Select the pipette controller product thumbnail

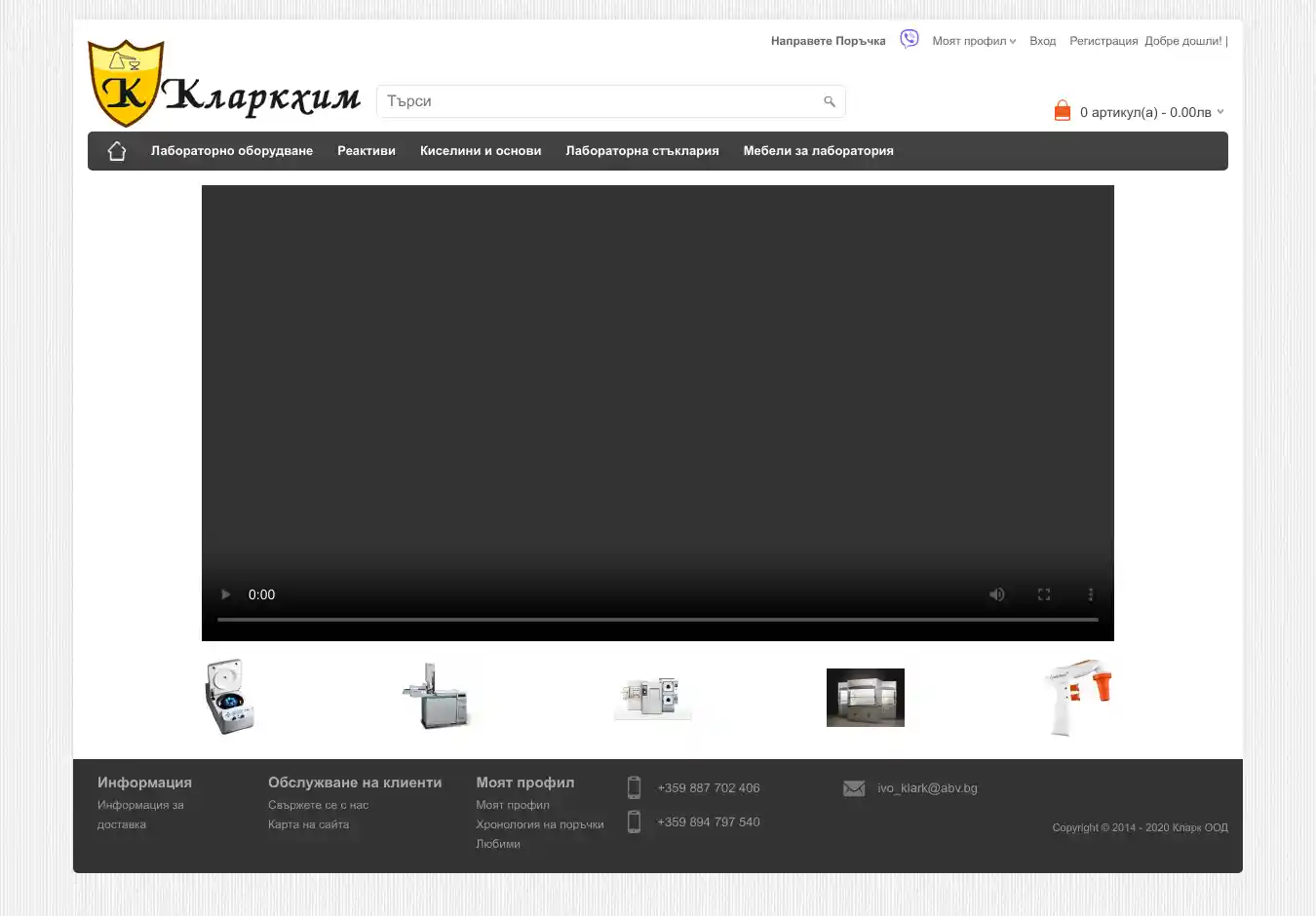coord(1078,697)
